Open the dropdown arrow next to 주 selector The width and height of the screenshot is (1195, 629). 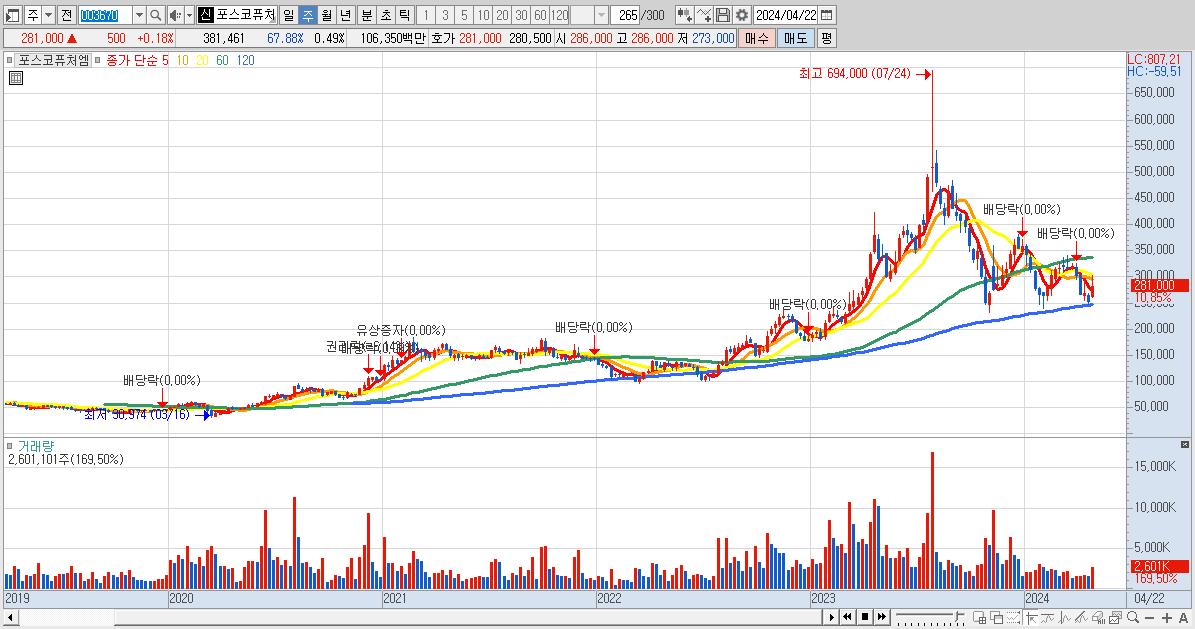click(x=48, y=15)
